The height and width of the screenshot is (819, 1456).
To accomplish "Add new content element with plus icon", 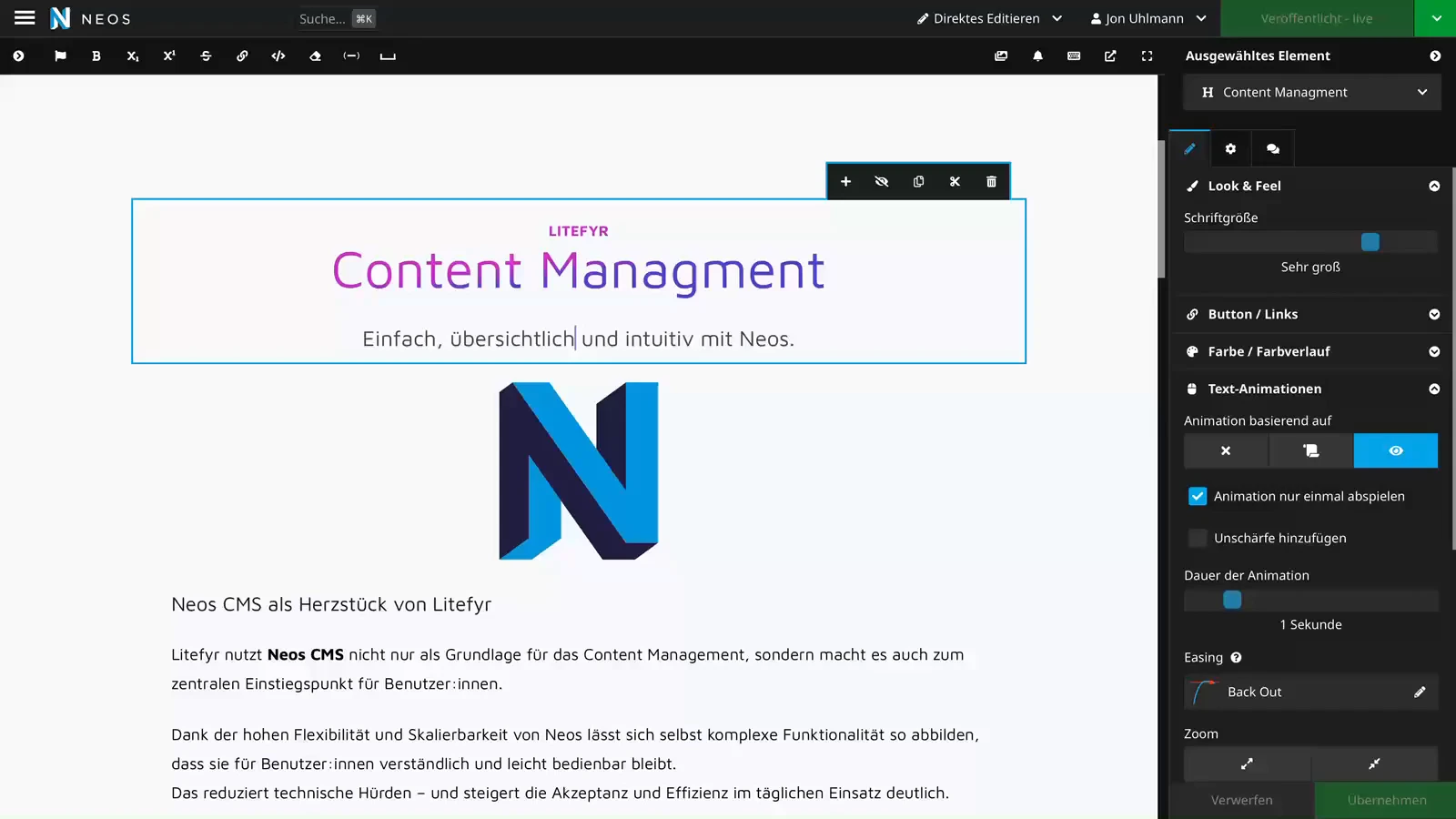I will point(845,182).
